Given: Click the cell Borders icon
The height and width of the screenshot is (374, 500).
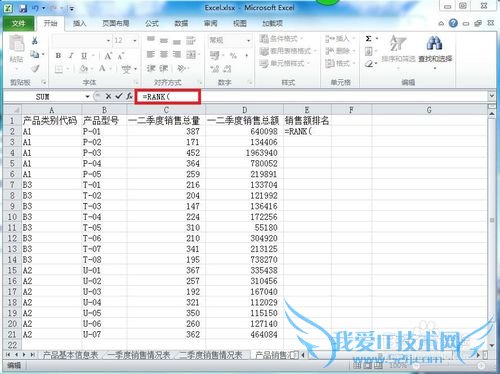Looking at the screenshot, I should 59,69.
